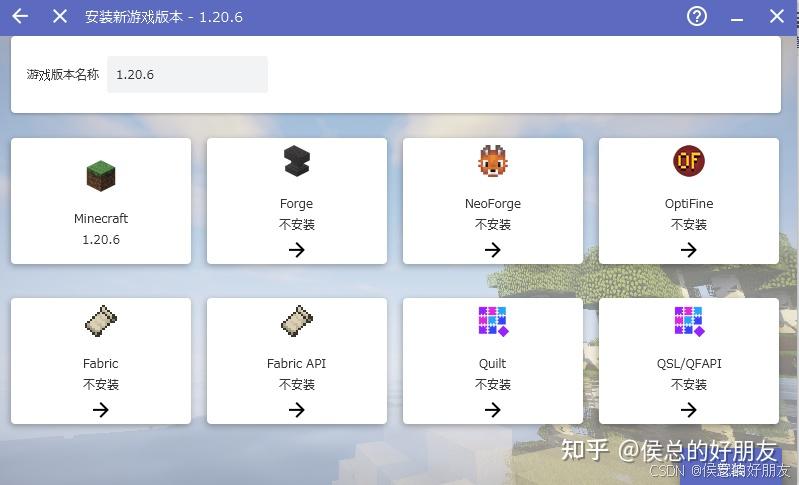This screenshot has height=485, width=799.
Task: Select the Forge label text
Action: (x=296, y=204)
